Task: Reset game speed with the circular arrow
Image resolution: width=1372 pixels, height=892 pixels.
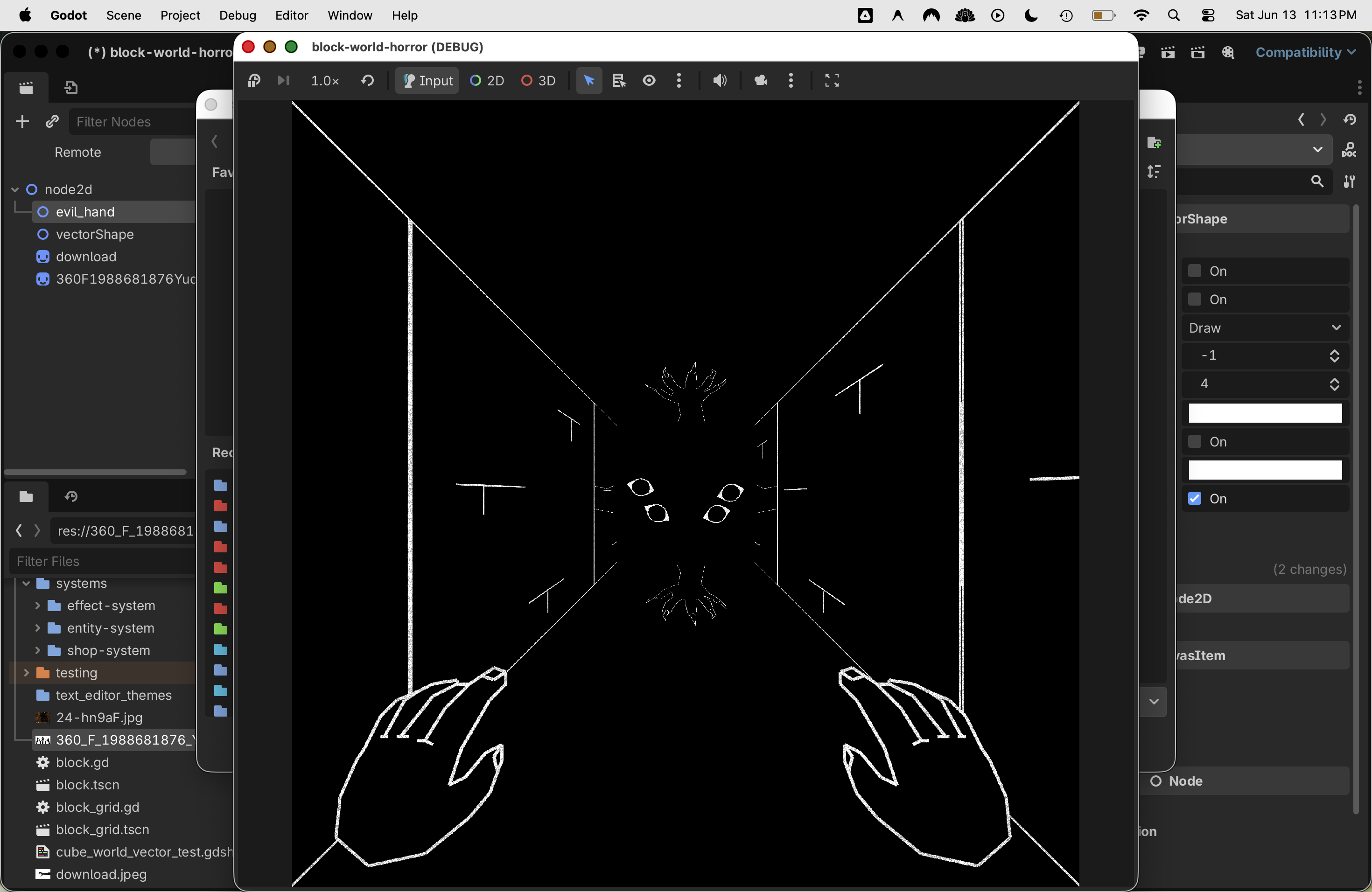Action: [x=368, y=81]
